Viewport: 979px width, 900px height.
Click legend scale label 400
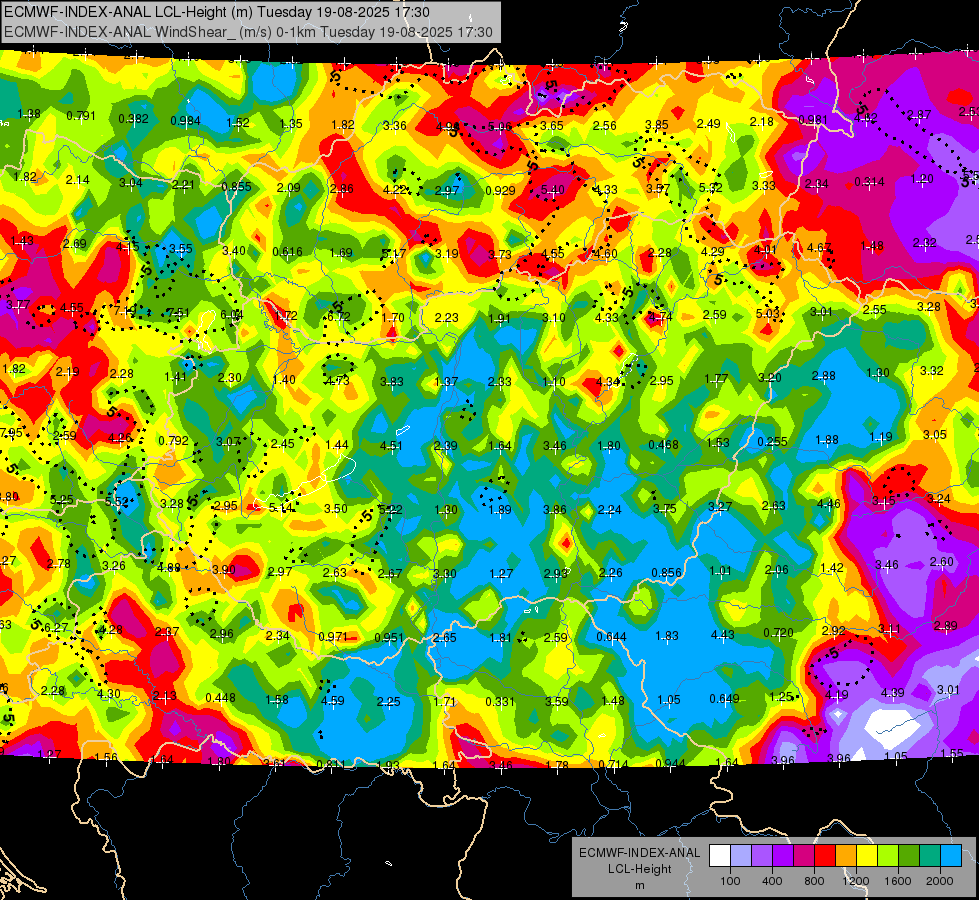click(x=772, y=881)
